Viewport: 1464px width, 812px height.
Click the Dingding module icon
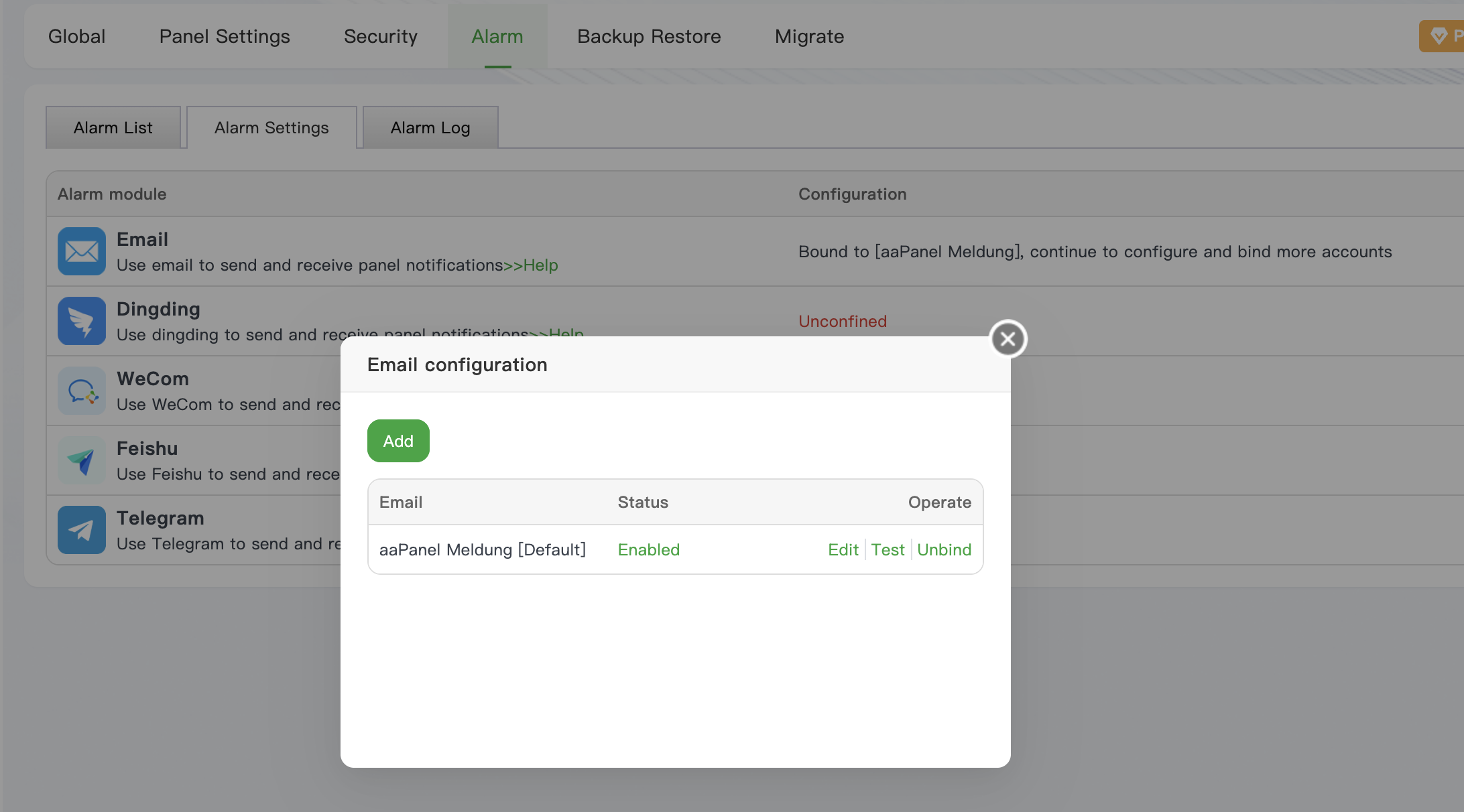click(82, 321)
